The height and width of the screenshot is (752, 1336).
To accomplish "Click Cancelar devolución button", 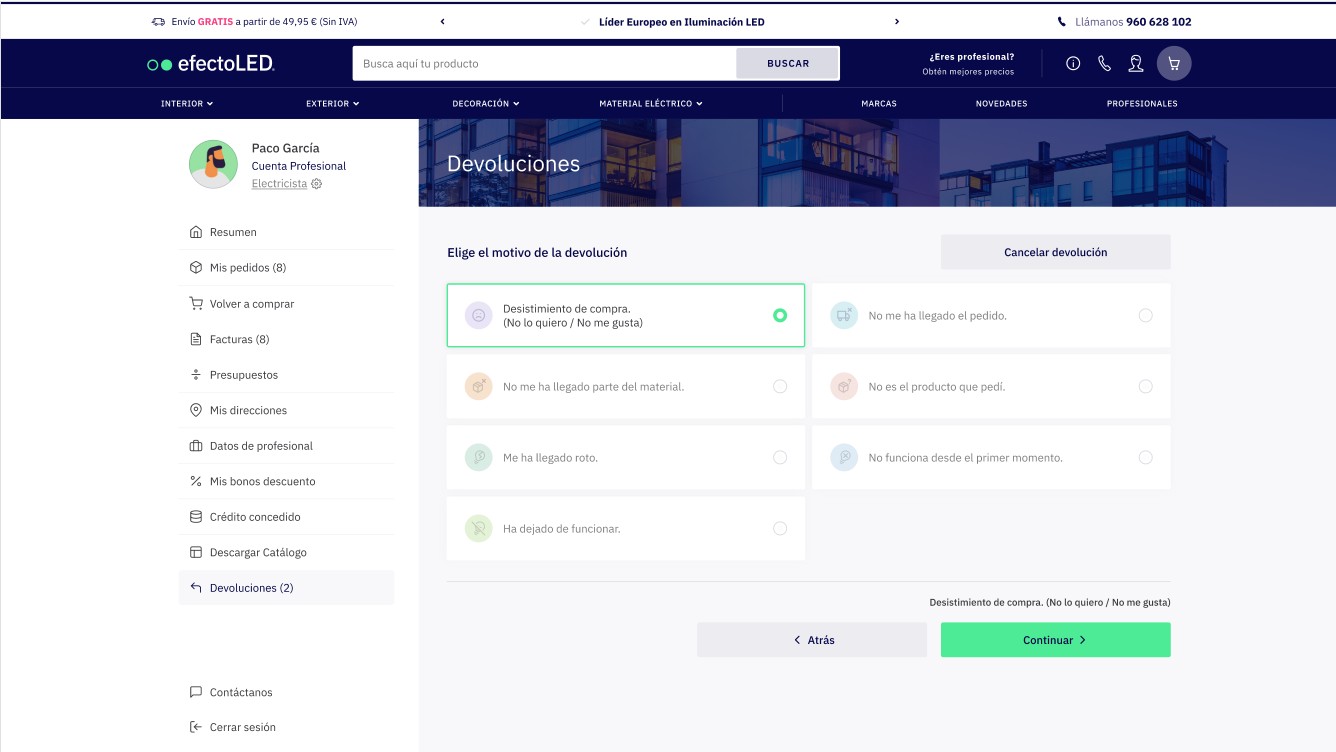I will tap(1055, 253).
